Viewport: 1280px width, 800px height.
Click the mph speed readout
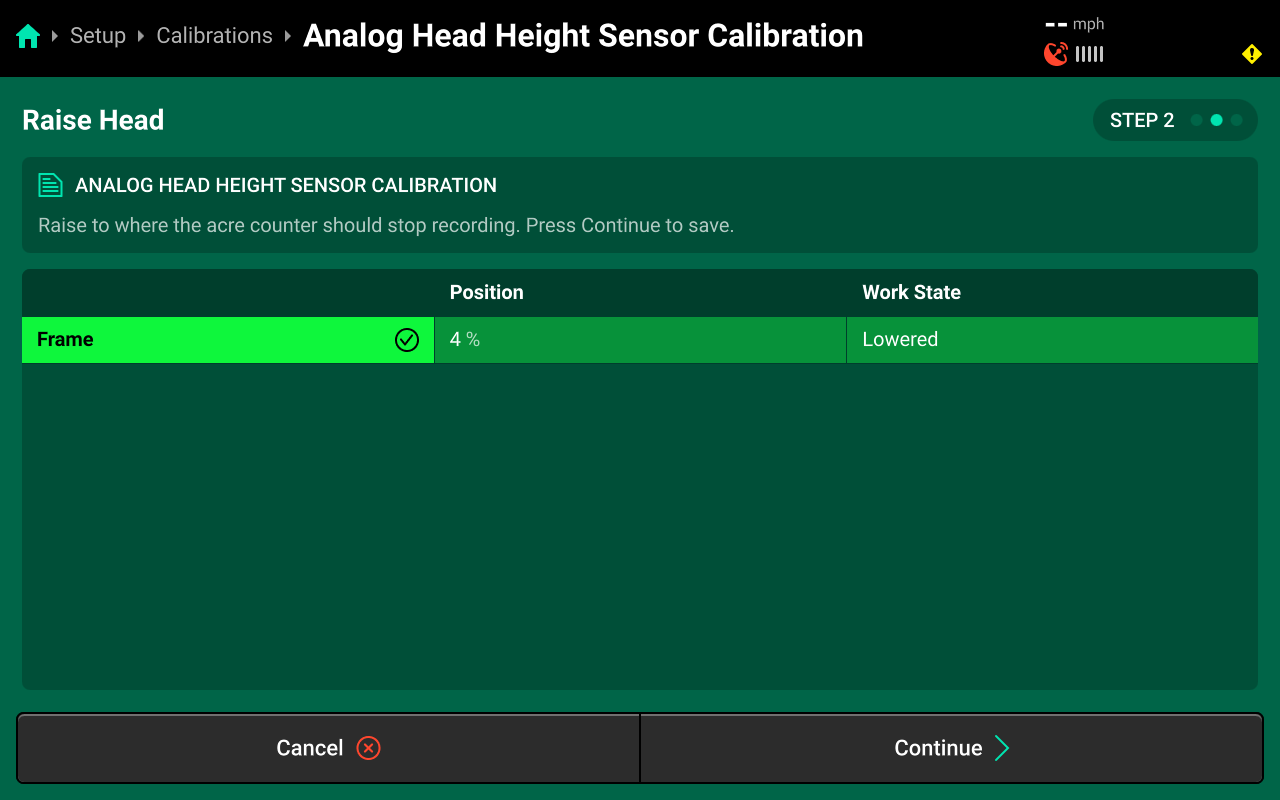pyautogui.click(x=1075, y=24)
